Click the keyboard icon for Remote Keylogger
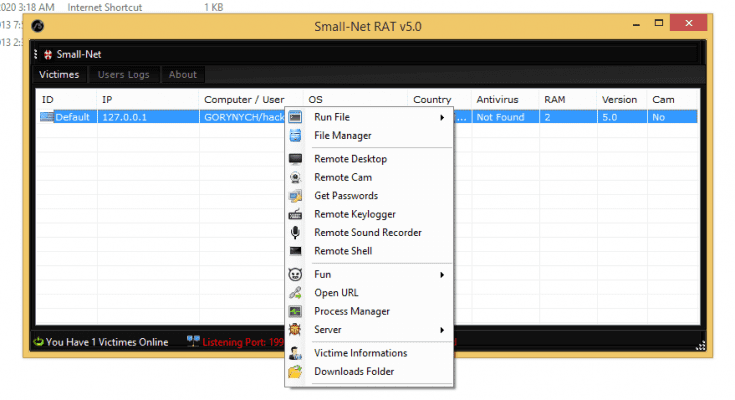The height and width of the screenshot is (400, 735). [x=295, y=214]
